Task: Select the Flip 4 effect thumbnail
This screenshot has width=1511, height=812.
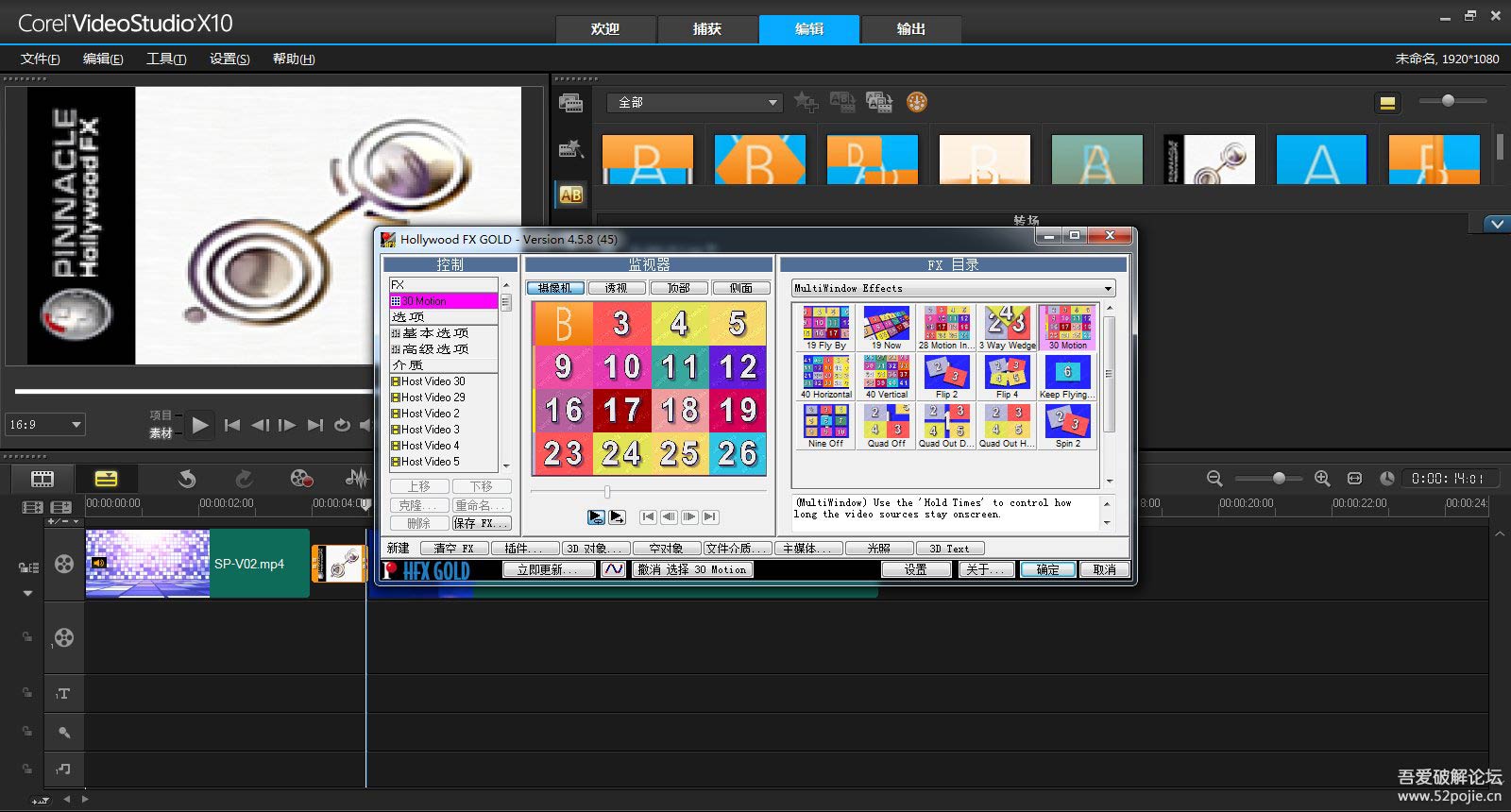Action: [x=1007, y=377]
